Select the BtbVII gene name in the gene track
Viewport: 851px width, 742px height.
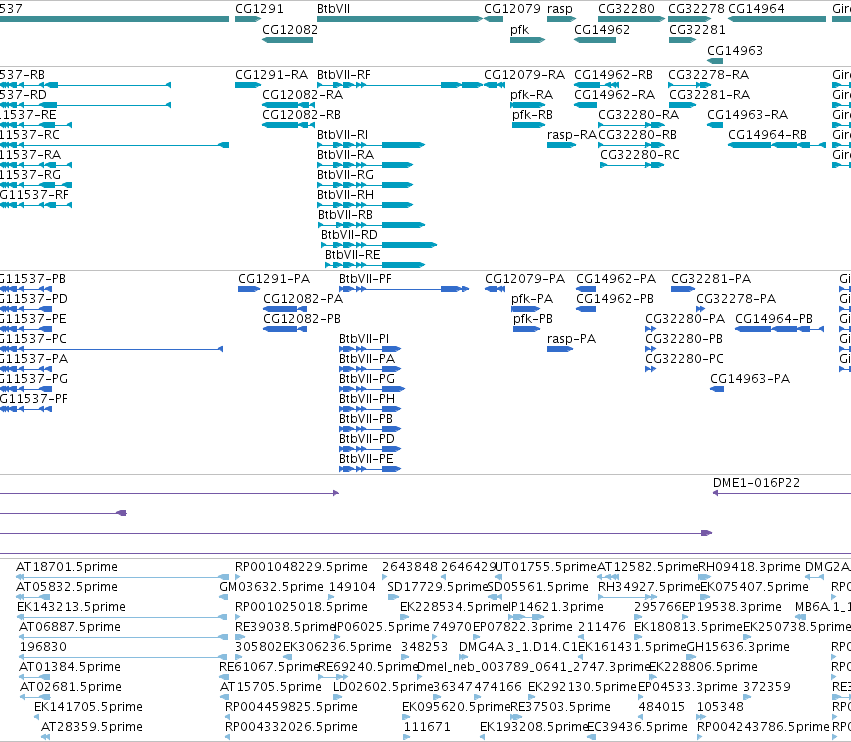(x=333, y=9)
